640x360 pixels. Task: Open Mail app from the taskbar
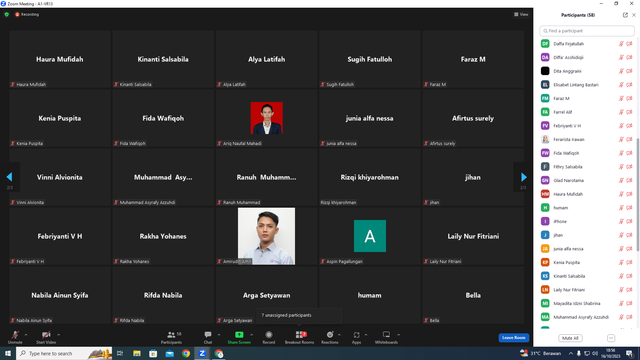pyautogui.click(x=169, y=353)
